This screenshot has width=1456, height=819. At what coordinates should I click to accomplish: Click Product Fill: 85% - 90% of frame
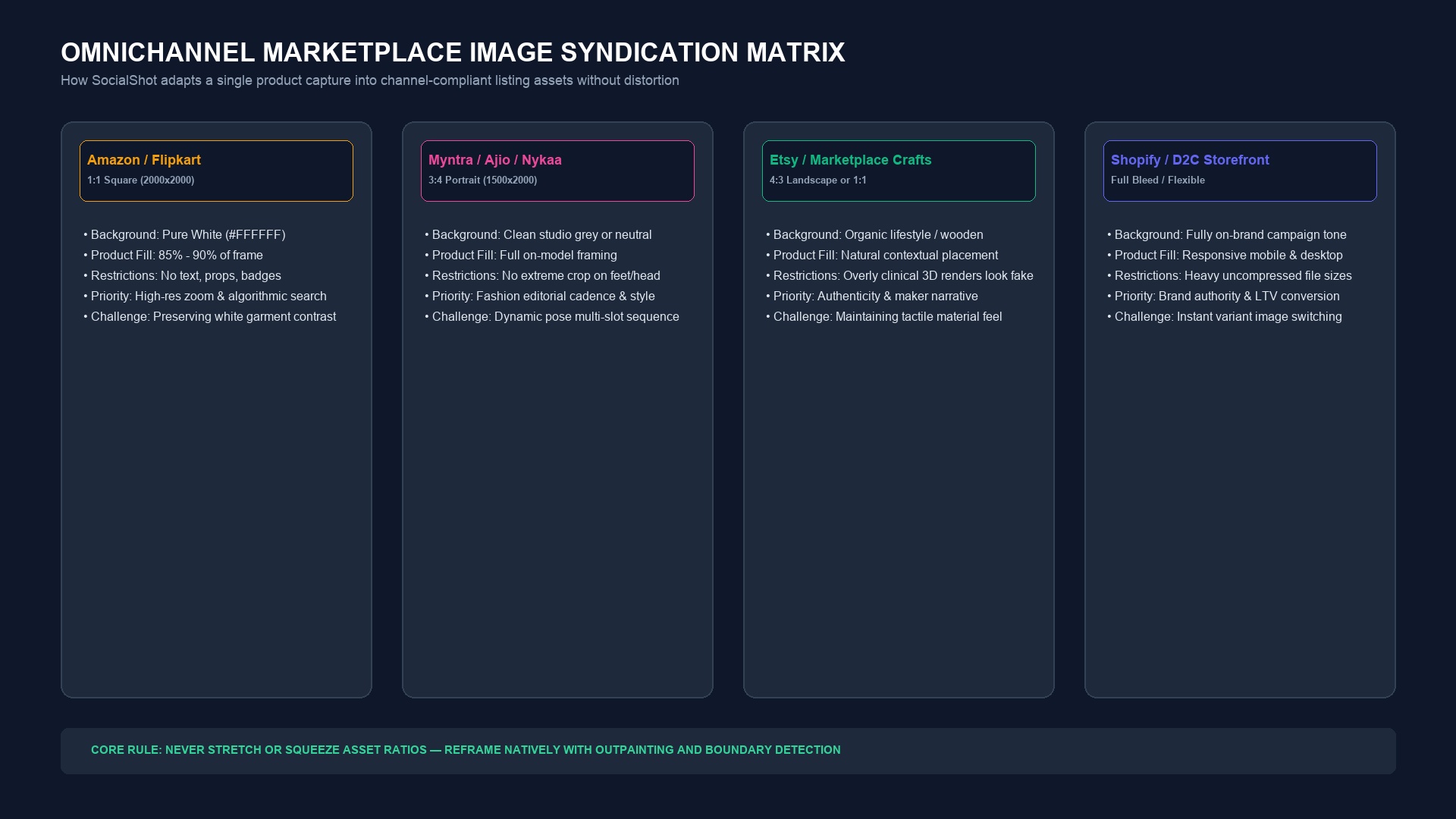[x=173, y=256]
